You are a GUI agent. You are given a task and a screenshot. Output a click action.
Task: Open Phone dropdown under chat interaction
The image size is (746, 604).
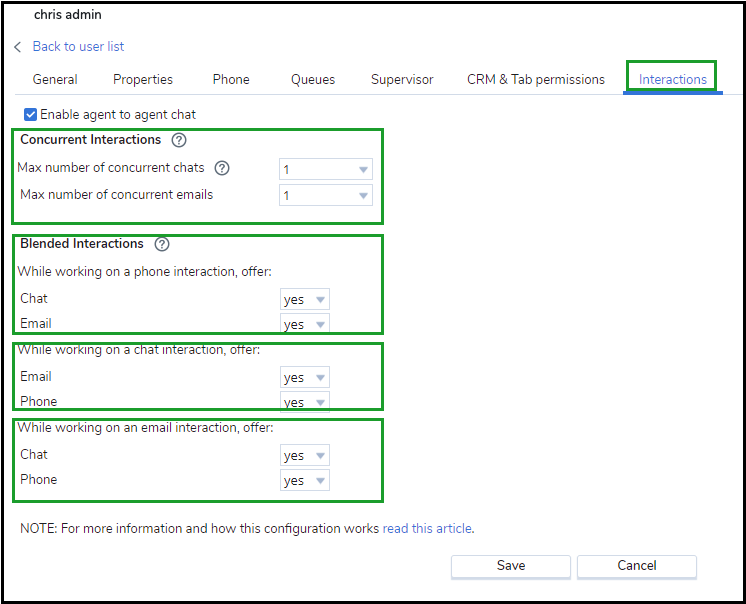[304, 402]
